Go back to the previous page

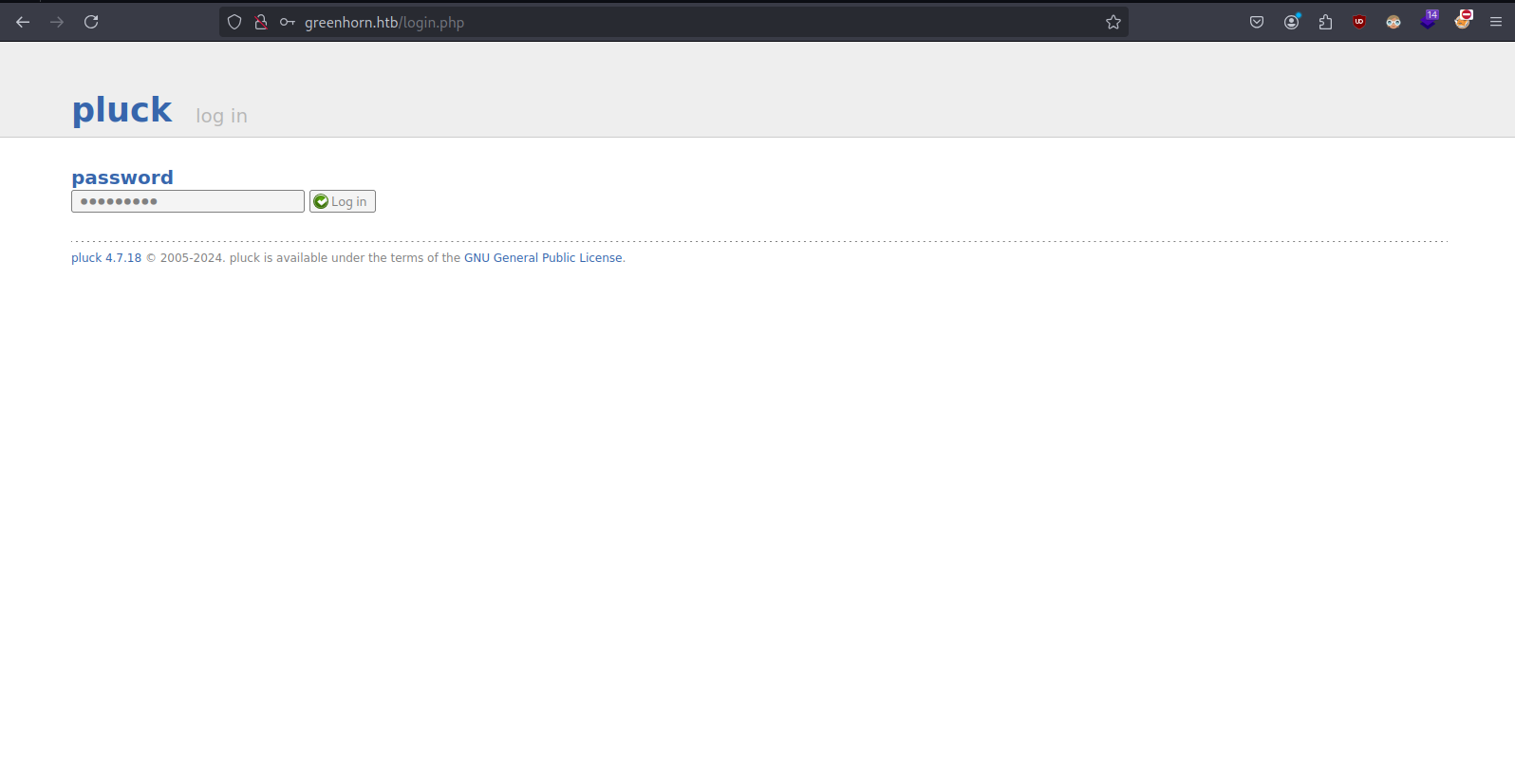point(23,22)
